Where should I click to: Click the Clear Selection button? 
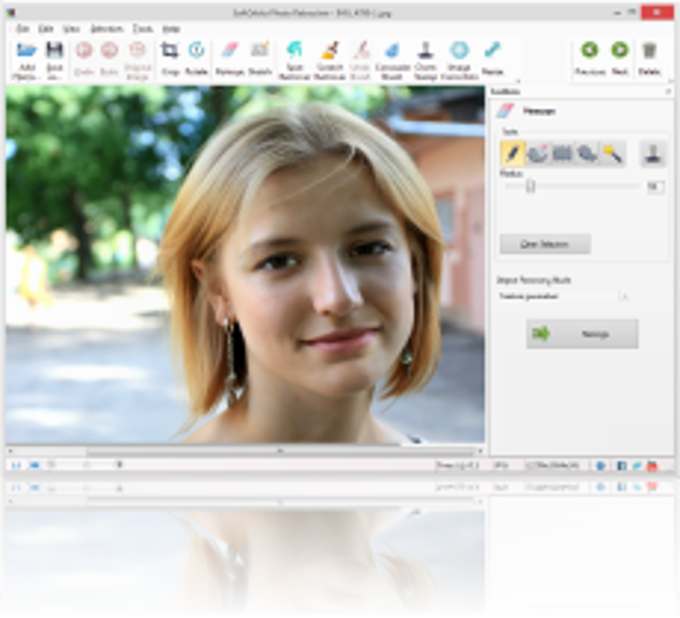click(x=544, y=243)
